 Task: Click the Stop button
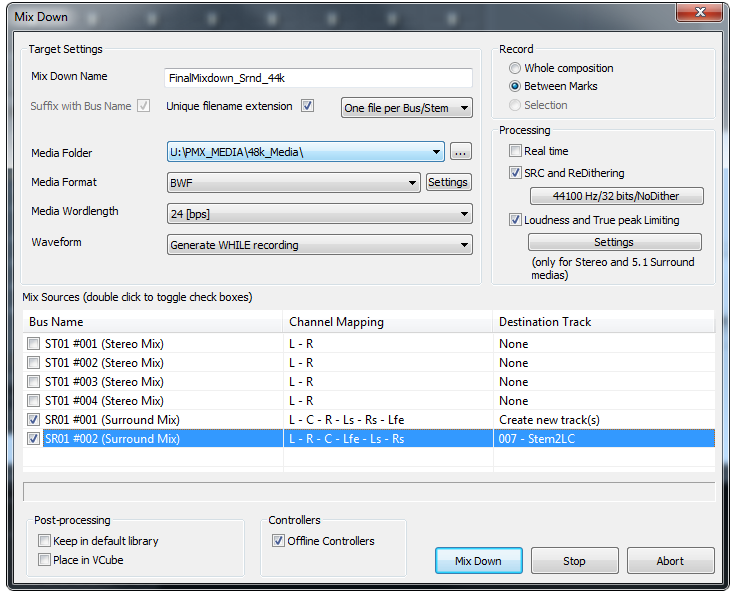click(x=574, y=561)
